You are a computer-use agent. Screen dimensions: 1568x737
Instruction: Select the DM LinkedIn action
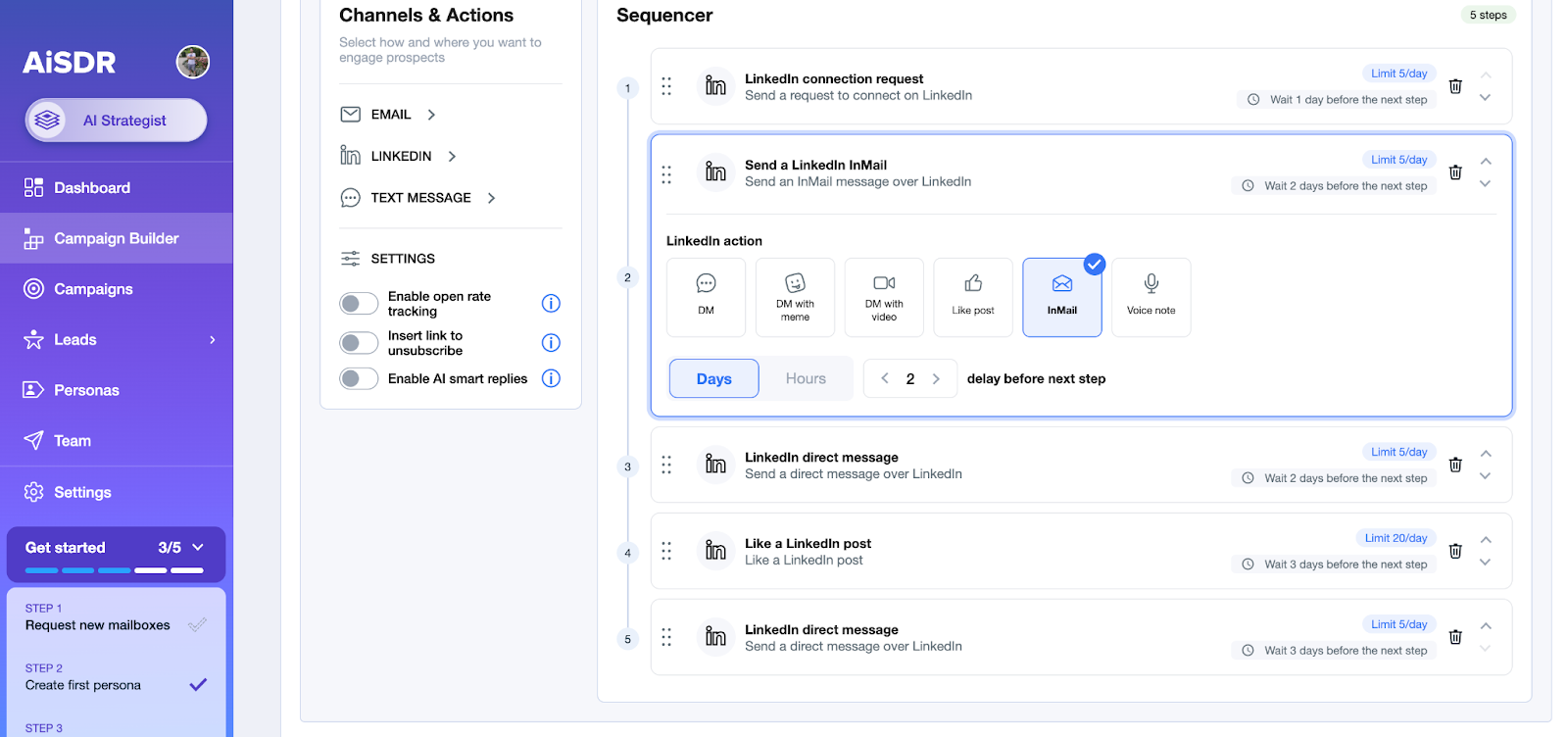tap(706, 297)
